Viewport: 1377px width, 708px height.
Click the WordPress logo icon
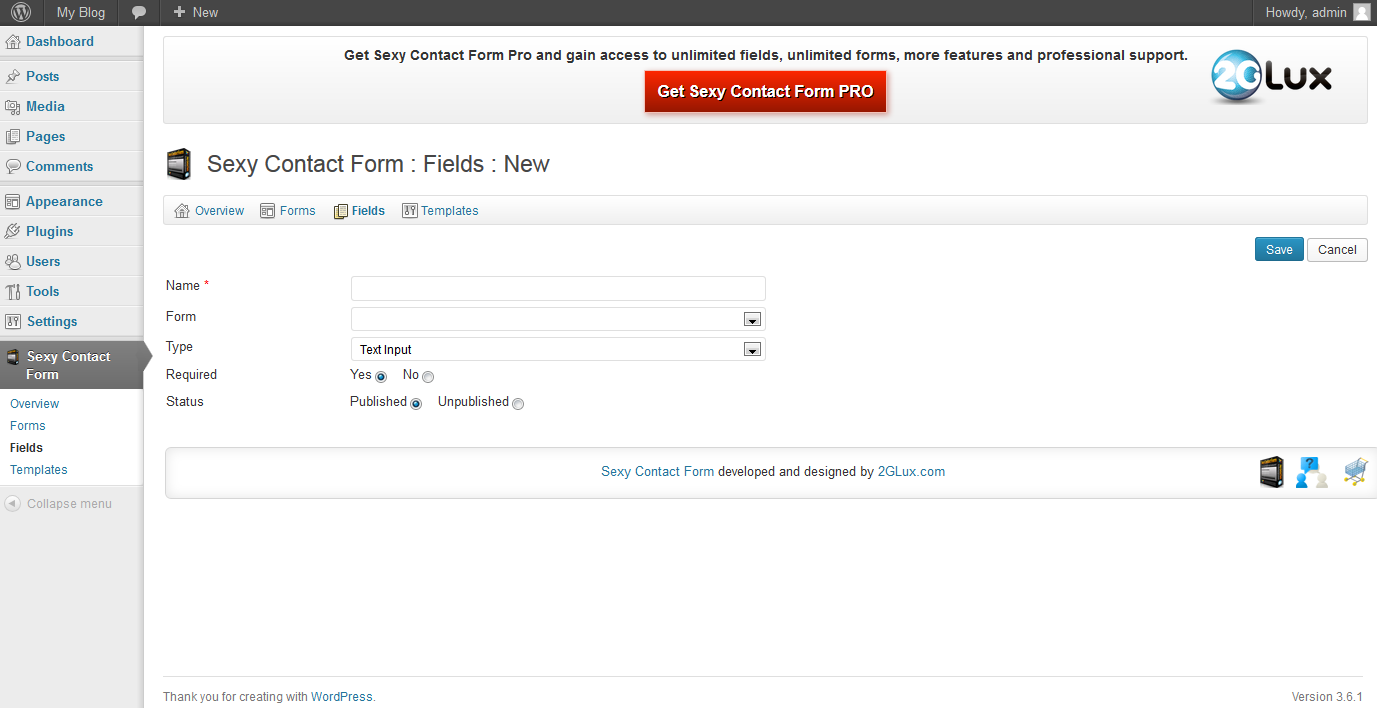21,13
